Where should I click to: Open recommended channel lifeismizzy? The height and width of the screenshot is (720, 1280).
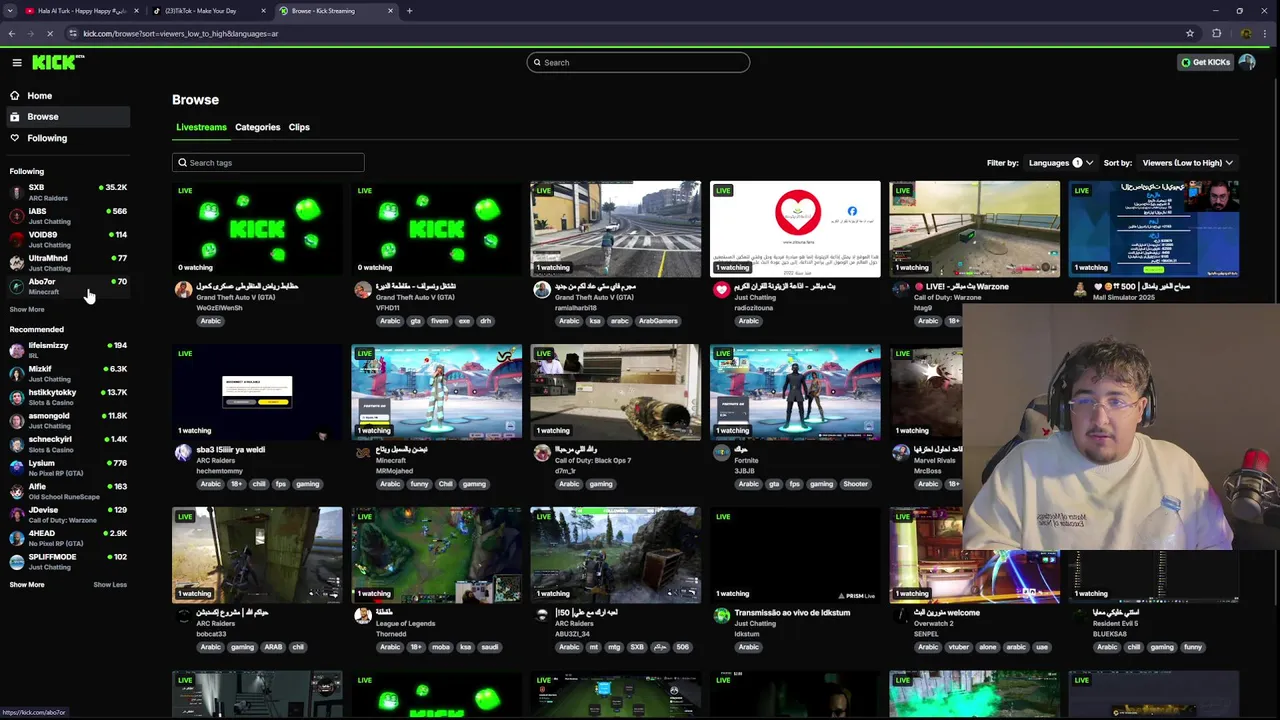coord(68,350)
